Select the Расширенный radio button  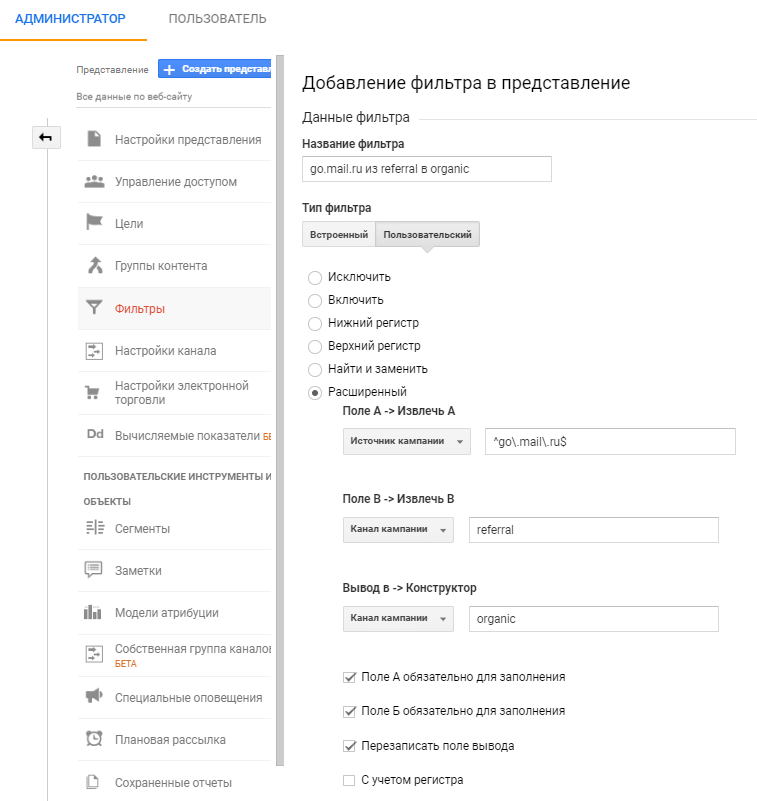coord(315,392)
